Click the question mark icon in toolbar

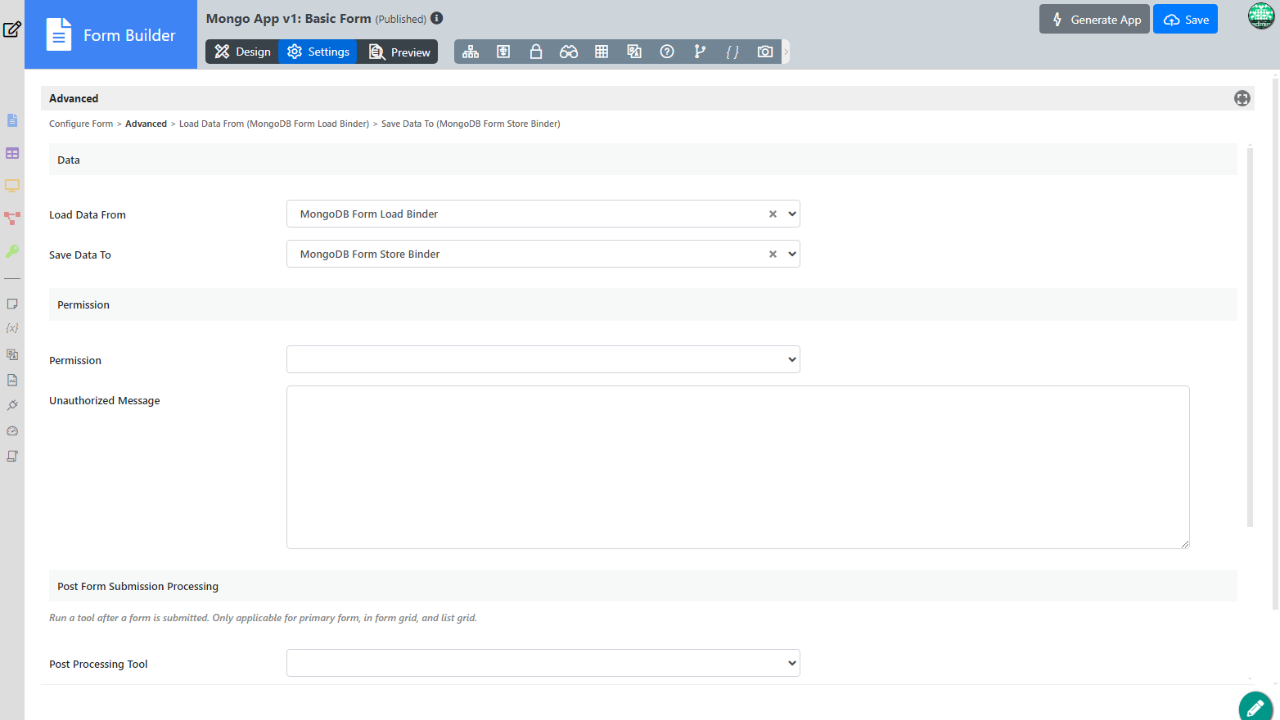pyautogui.click(x=667, y=52)
